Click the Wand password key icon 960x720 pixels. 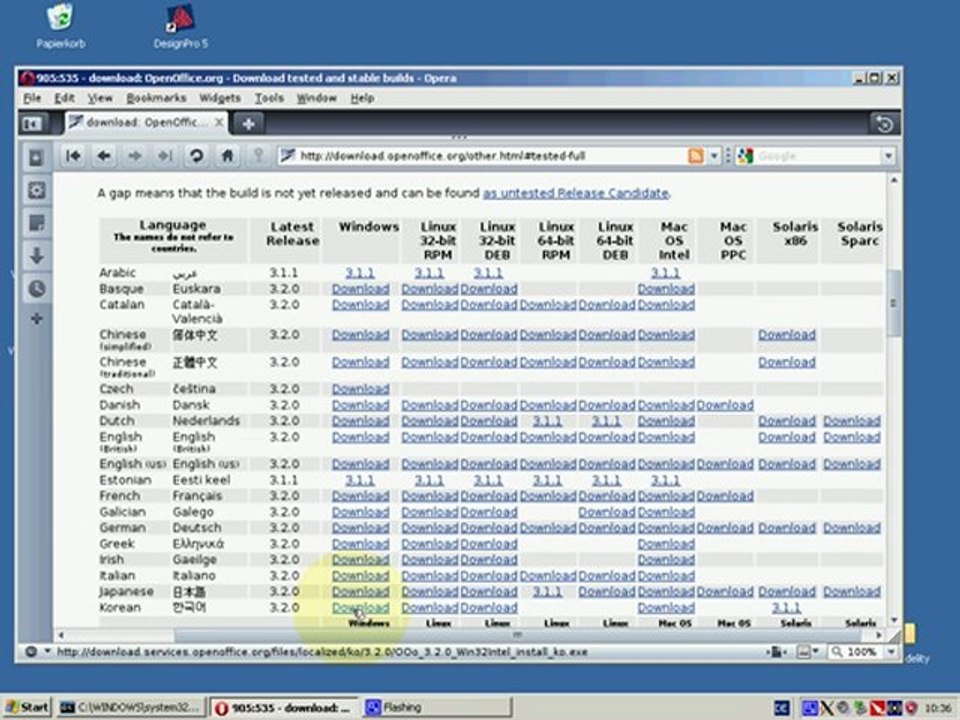(258, 156)
